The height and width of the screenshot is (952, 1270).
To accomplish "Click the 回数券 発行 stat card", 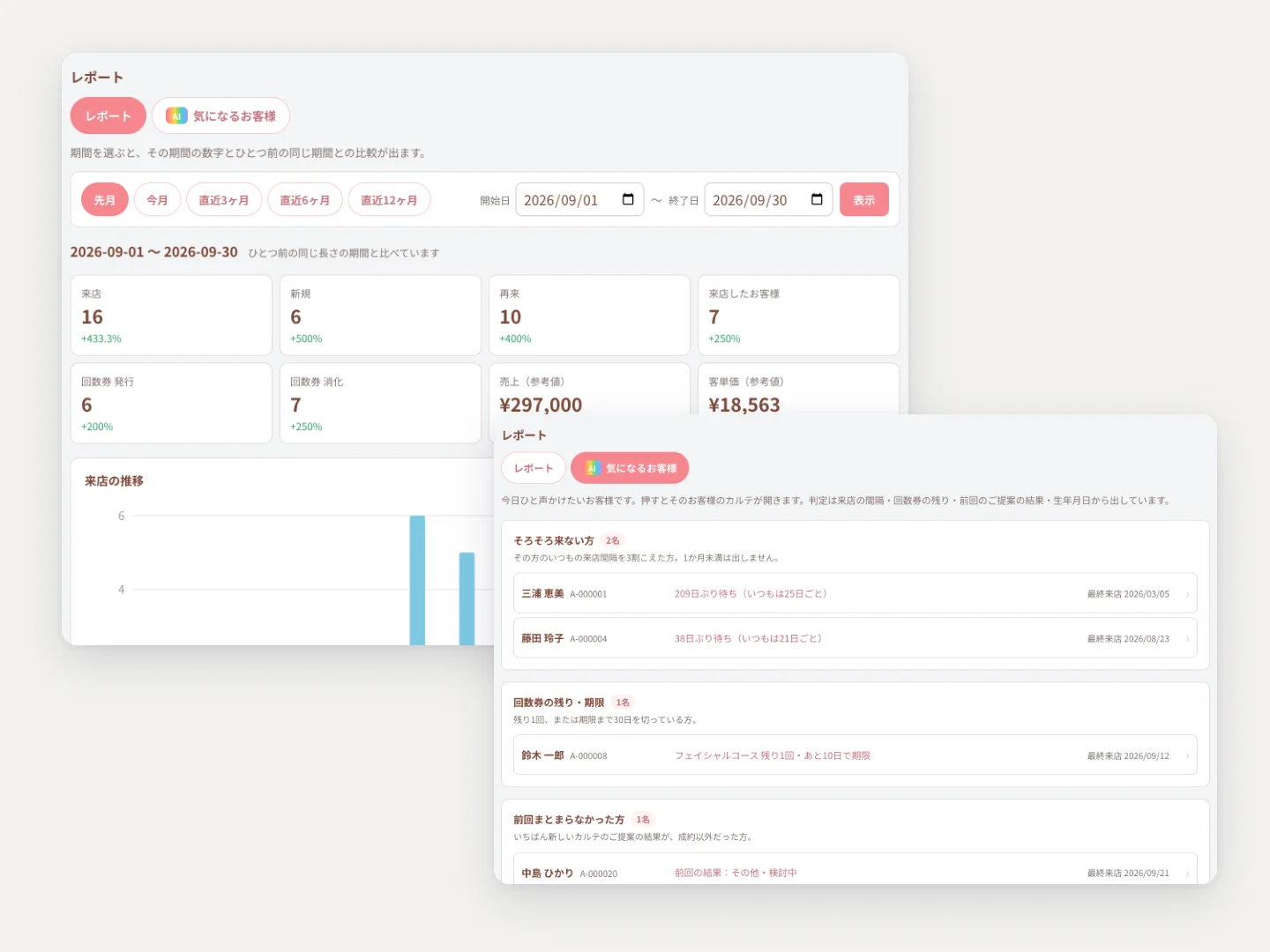I will click(171, 404).
